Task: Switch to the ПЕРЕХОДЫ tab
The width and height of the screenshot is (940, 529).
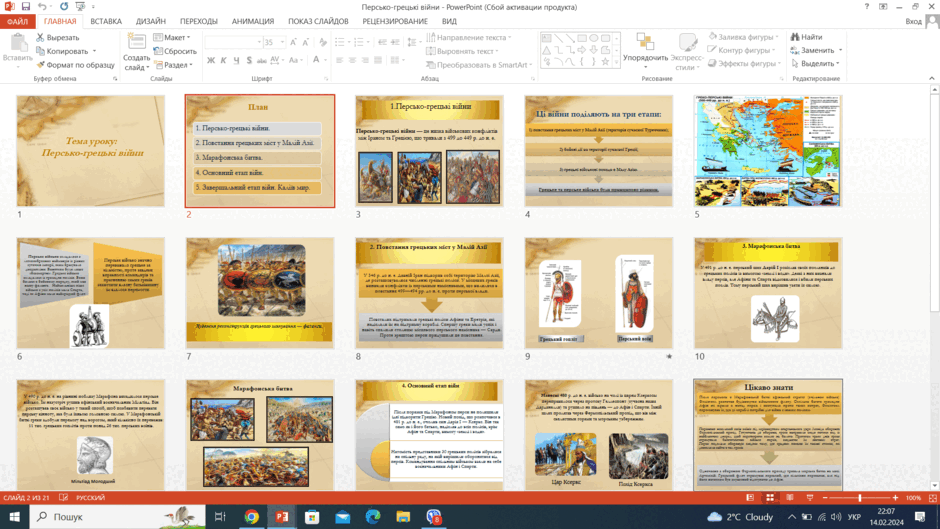Action: (198, 21)
